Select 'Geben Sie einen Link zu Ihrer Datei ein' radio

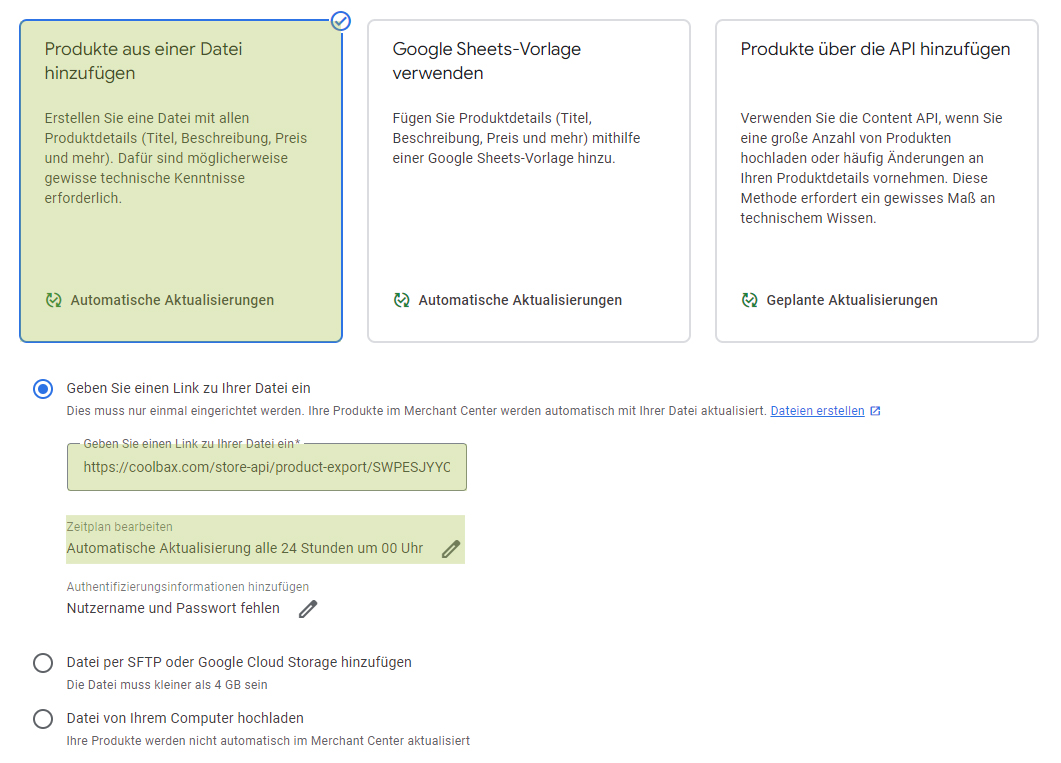coord(43,389)
